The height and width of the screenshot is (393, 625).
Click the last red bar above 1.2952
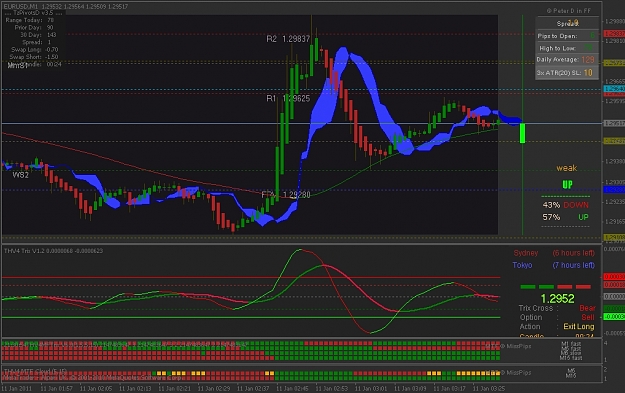pos(583,287)
